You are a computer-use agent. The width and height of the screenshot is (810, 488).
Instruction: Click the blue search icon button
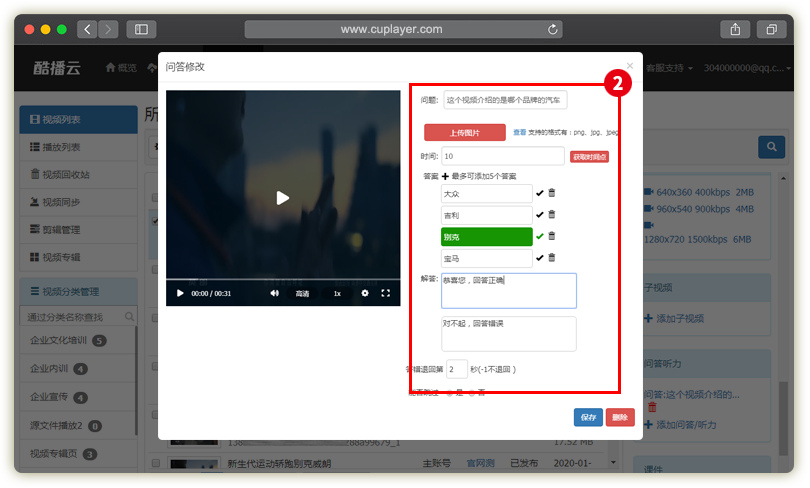(x=770, y=147)
